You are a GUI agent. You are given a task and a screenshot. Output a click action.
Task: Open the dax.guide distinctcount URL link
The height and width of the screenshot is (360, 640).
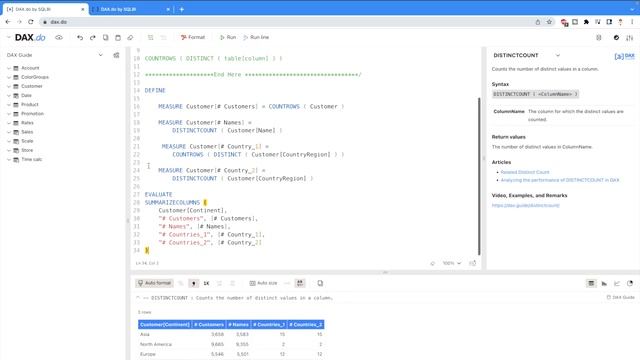click(x=525, y=205)
